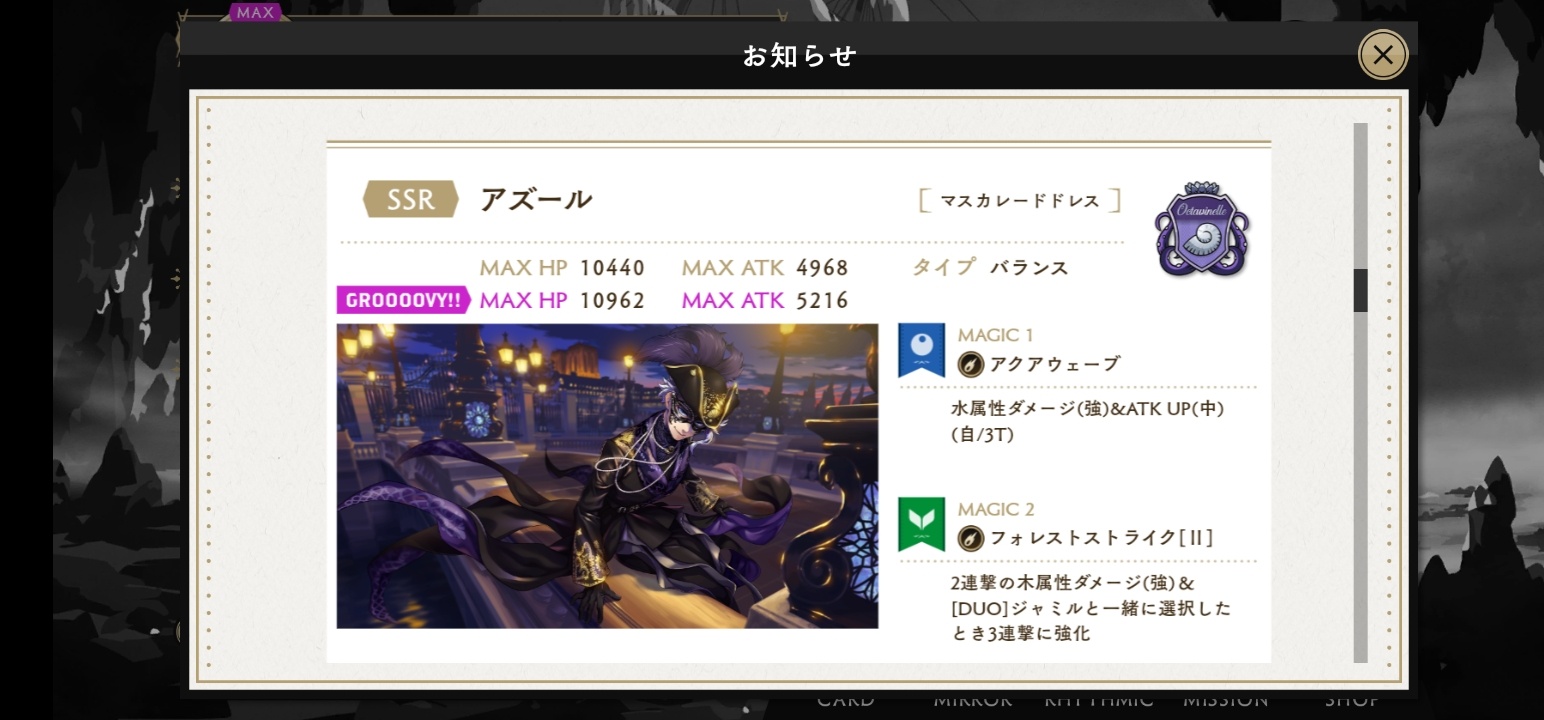Click the purple MAX tag behind dialog
Screen dimensions: 1544x720
click(255, 11)
